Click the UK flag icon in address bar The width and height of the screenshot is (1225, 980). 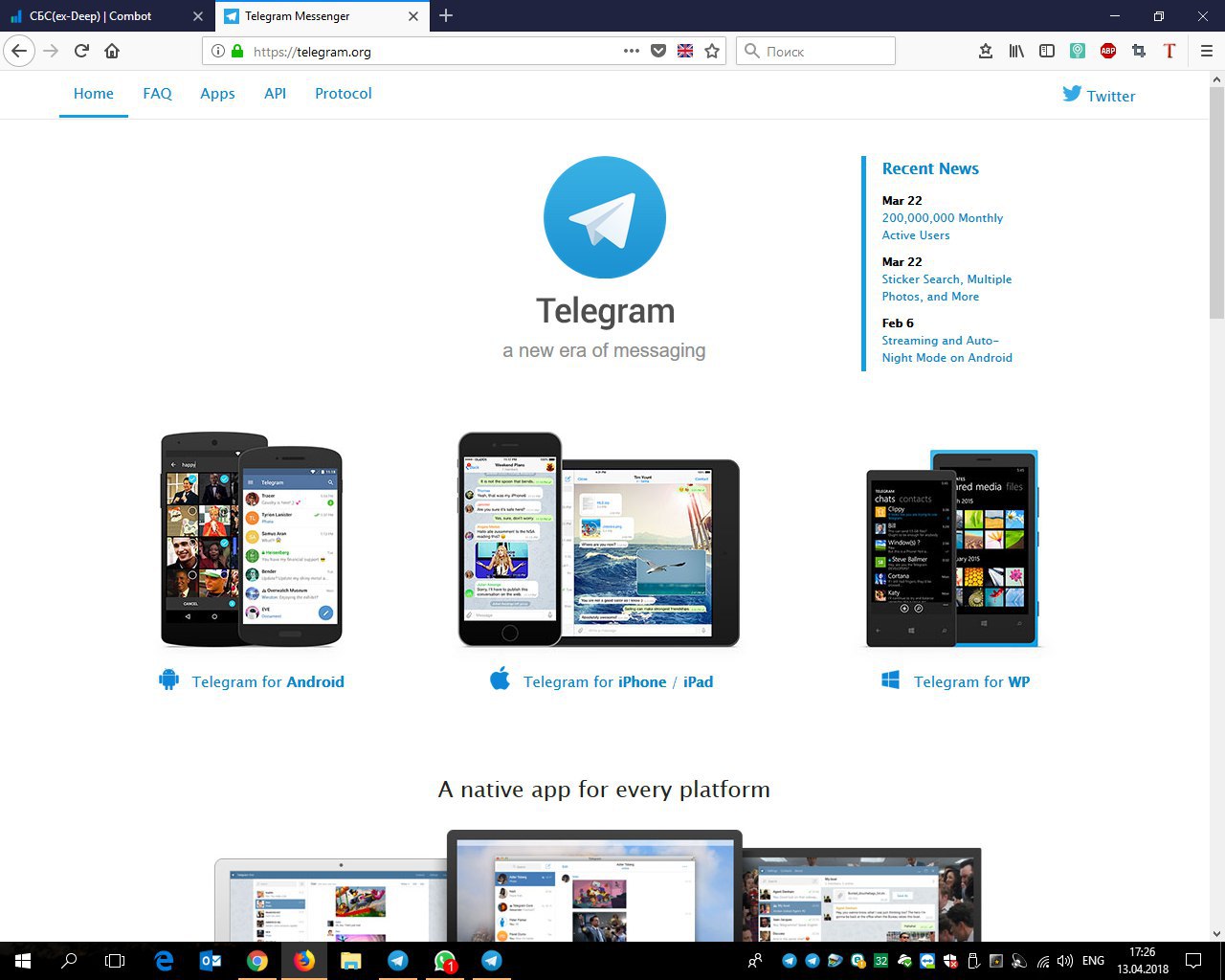685,51
